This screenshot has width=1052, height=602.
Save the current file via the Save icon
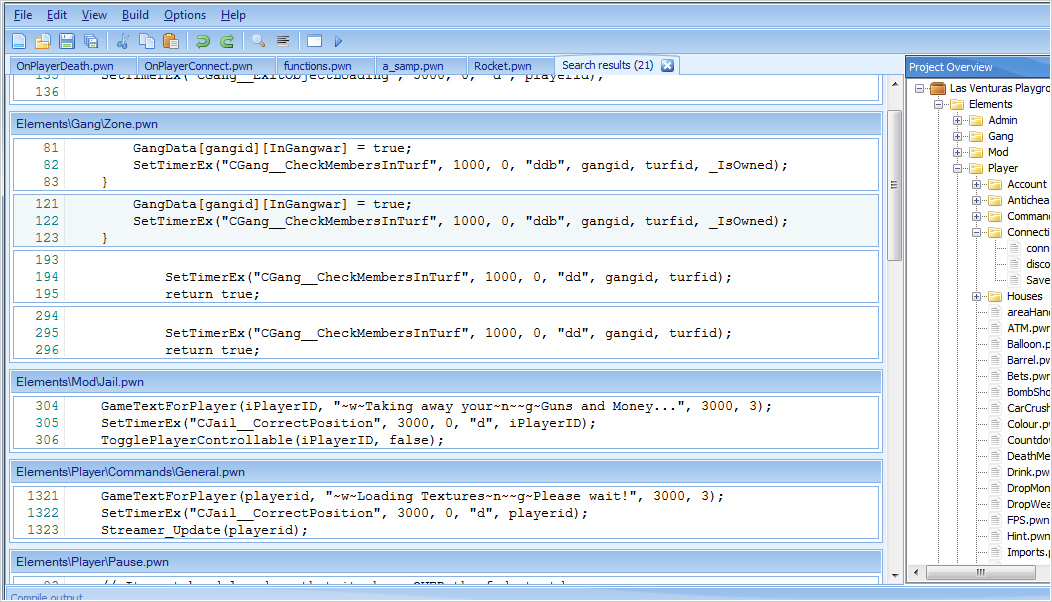67,41
